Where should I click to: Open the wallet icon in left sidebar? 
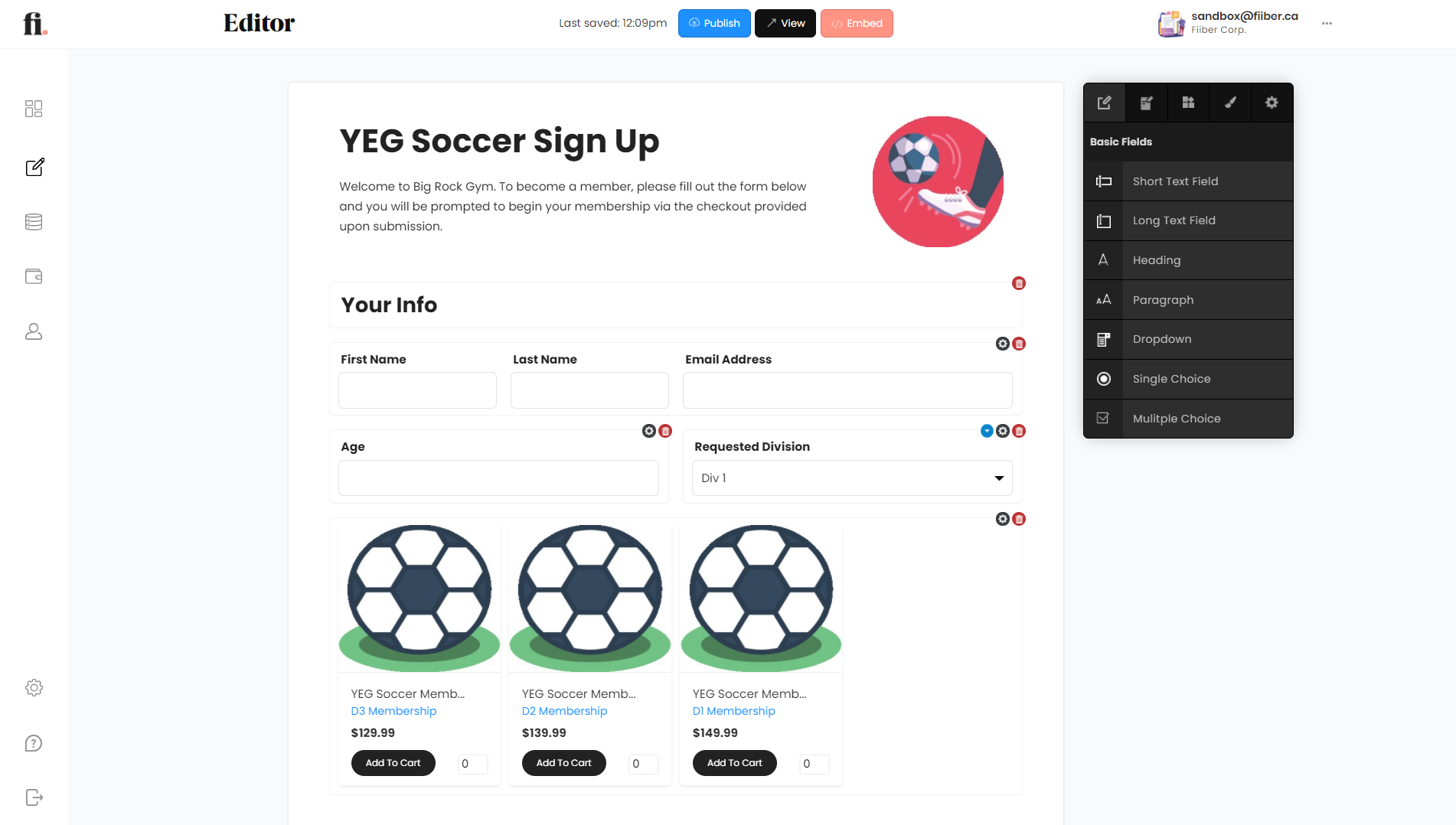(34, 276)
